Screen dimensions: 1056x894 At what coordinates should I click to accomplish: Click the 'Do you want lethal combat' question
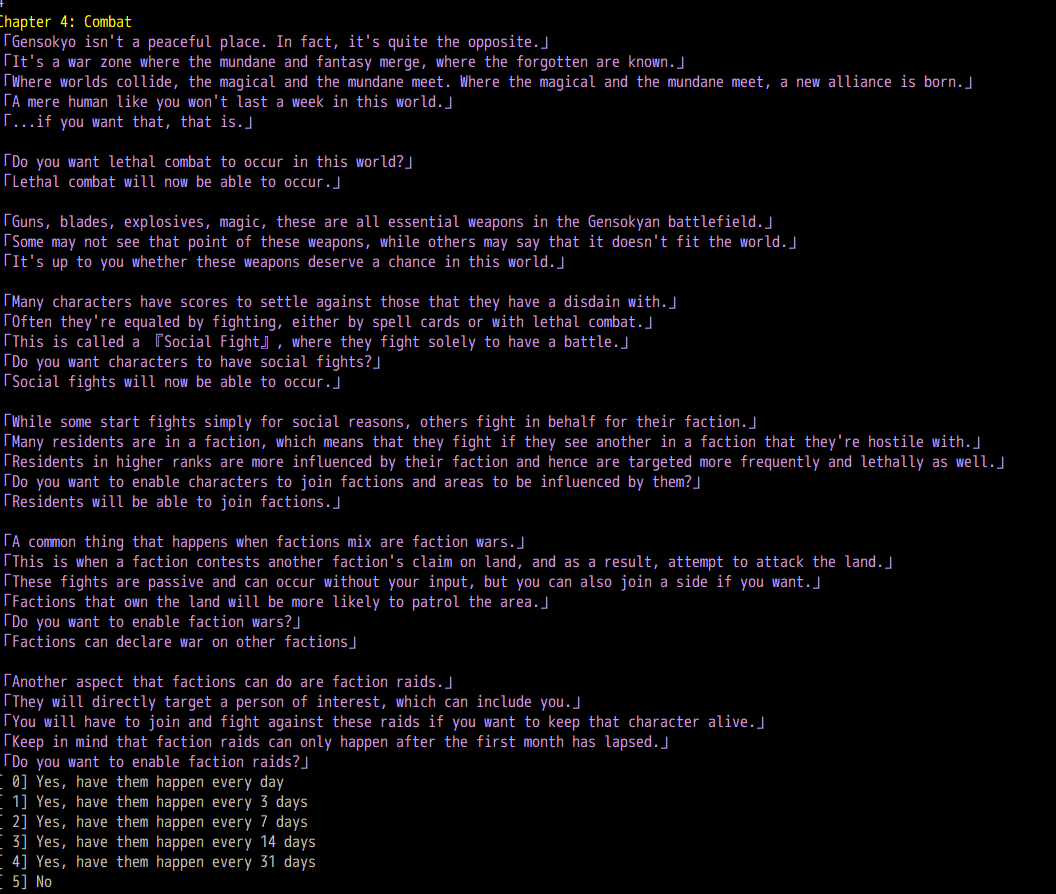point(208,162)
